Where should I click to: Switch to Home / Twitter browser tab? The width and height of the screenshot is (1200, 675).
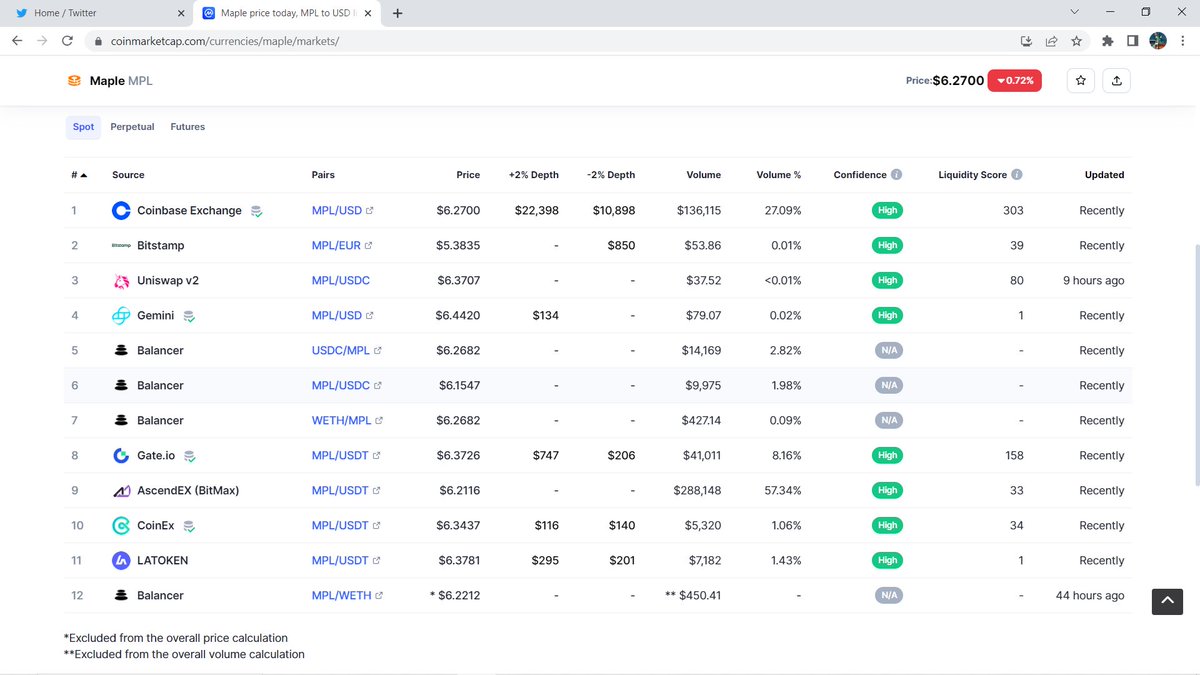(x=97, y=13)
